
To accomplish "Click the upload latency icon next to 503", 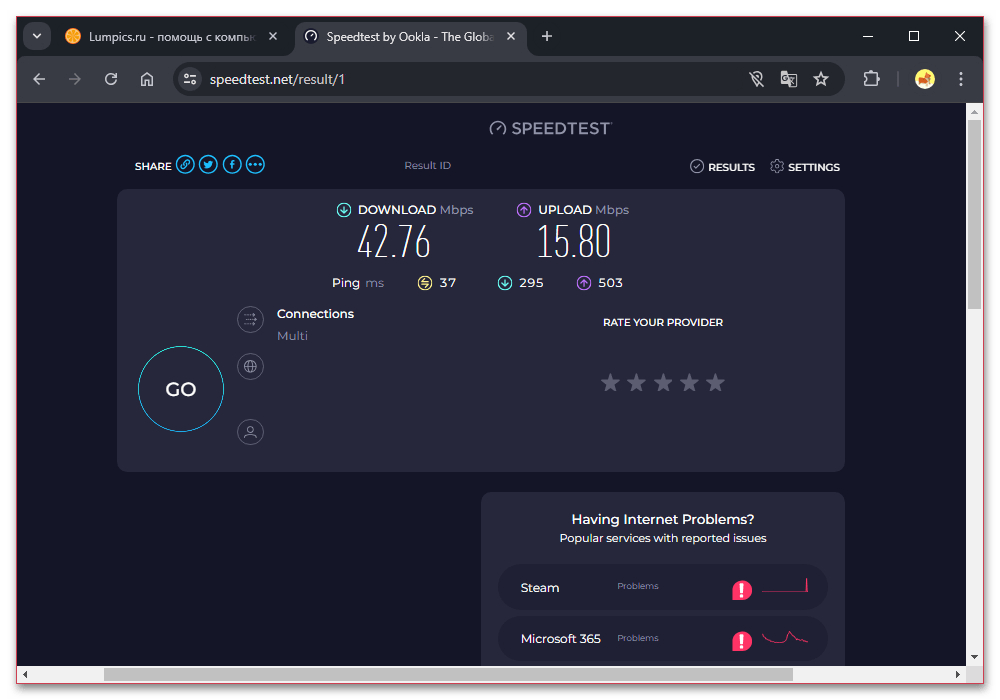I will [x=584, y=283].
